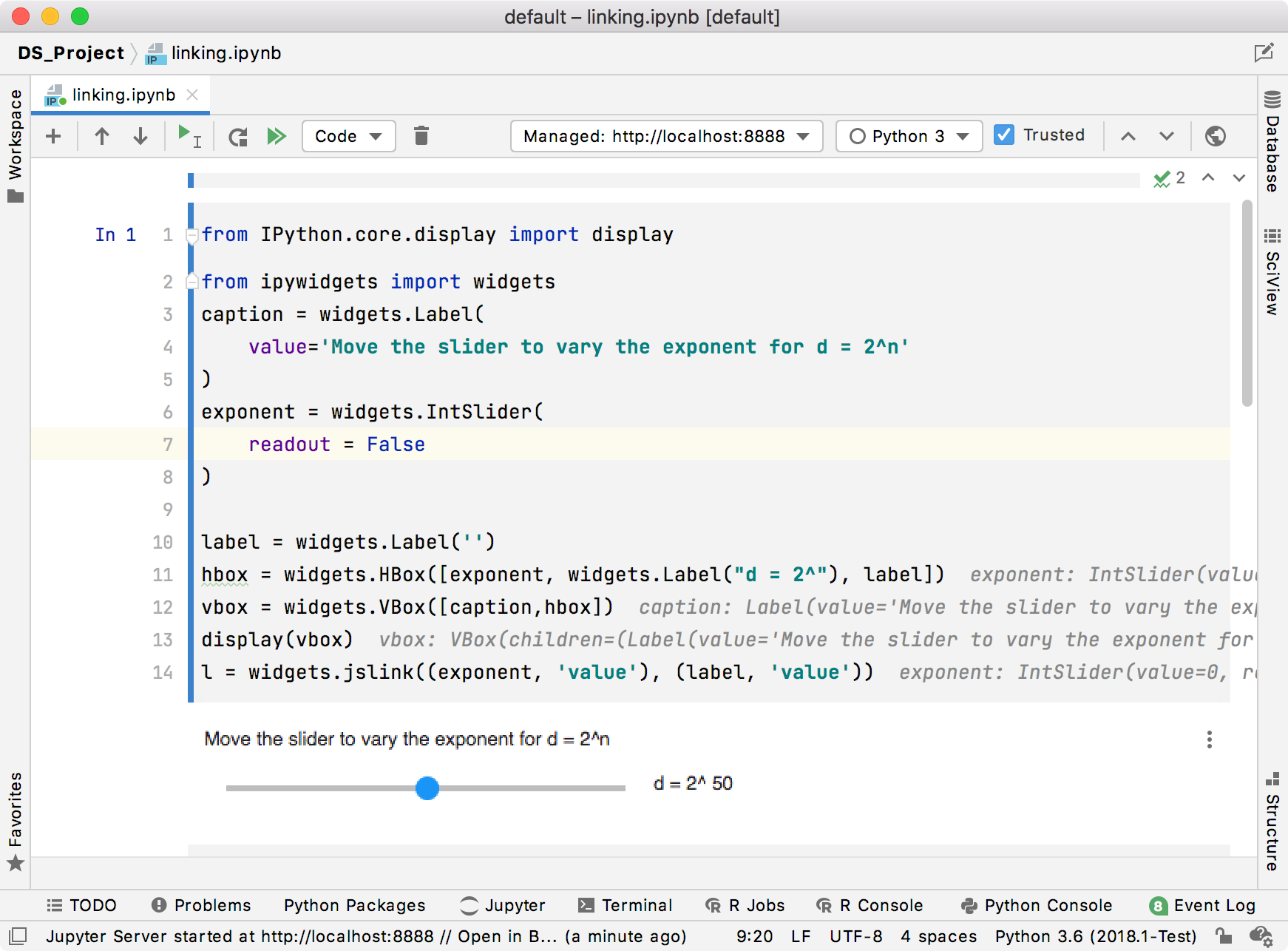Screen dimensions: 1288x951
Task: Click 4 spaces indent setting
Action: click(x=939, y=936)
